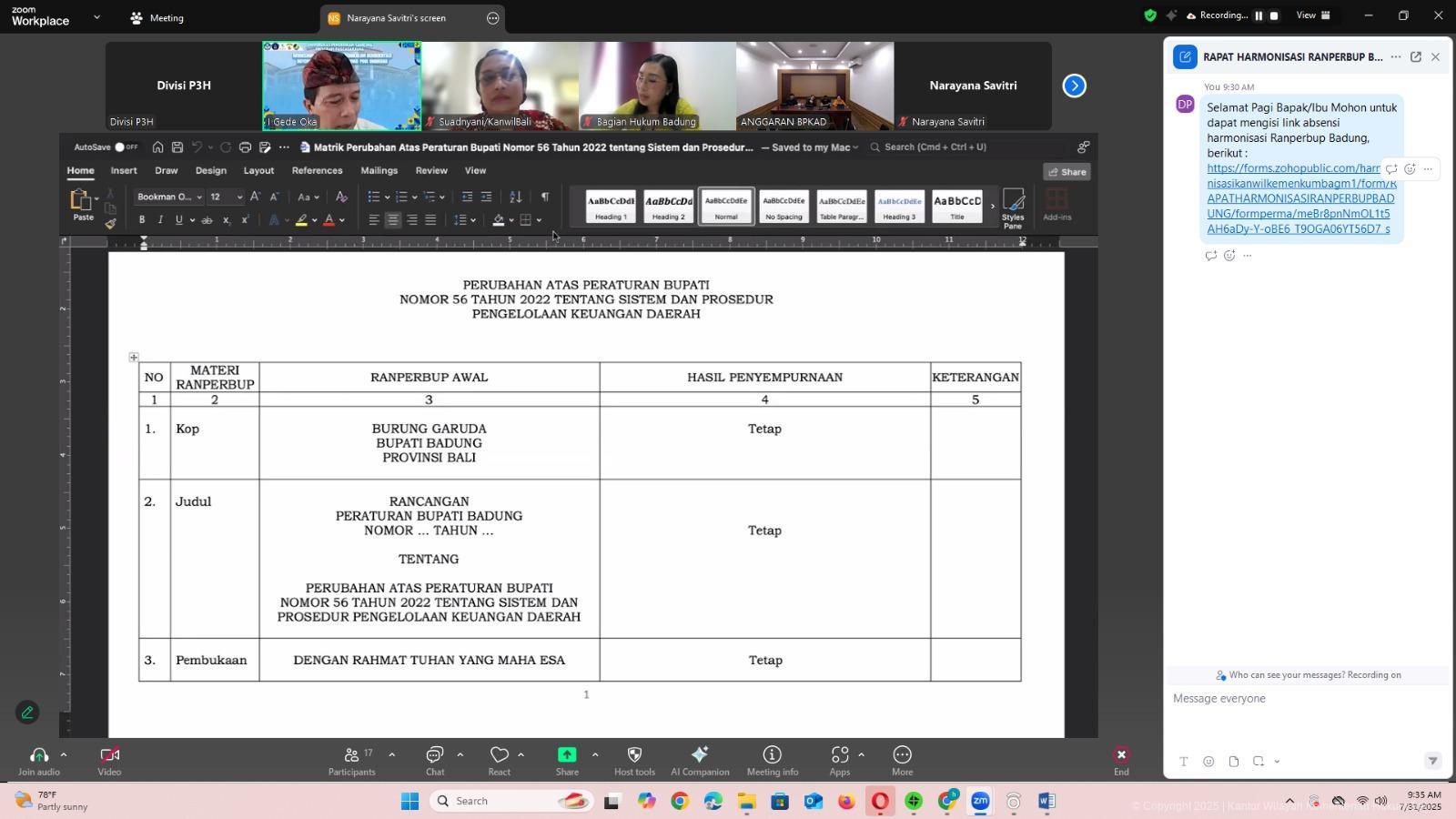Click the annotation pencil icon
Viewport: 1456px width, 819px height.
tap(27, 713)
